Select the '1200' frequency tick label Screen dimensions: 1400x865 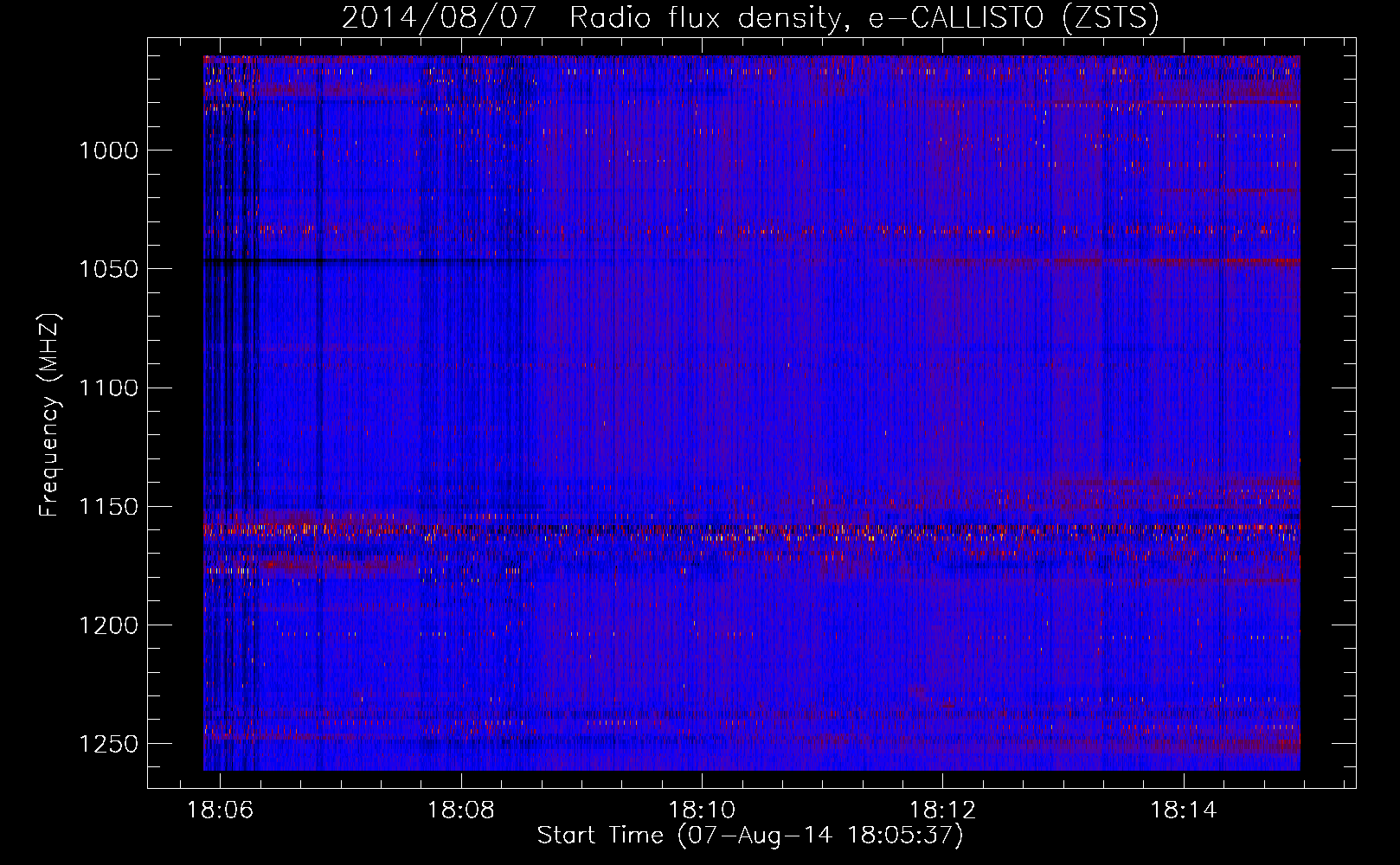point(108,625)
